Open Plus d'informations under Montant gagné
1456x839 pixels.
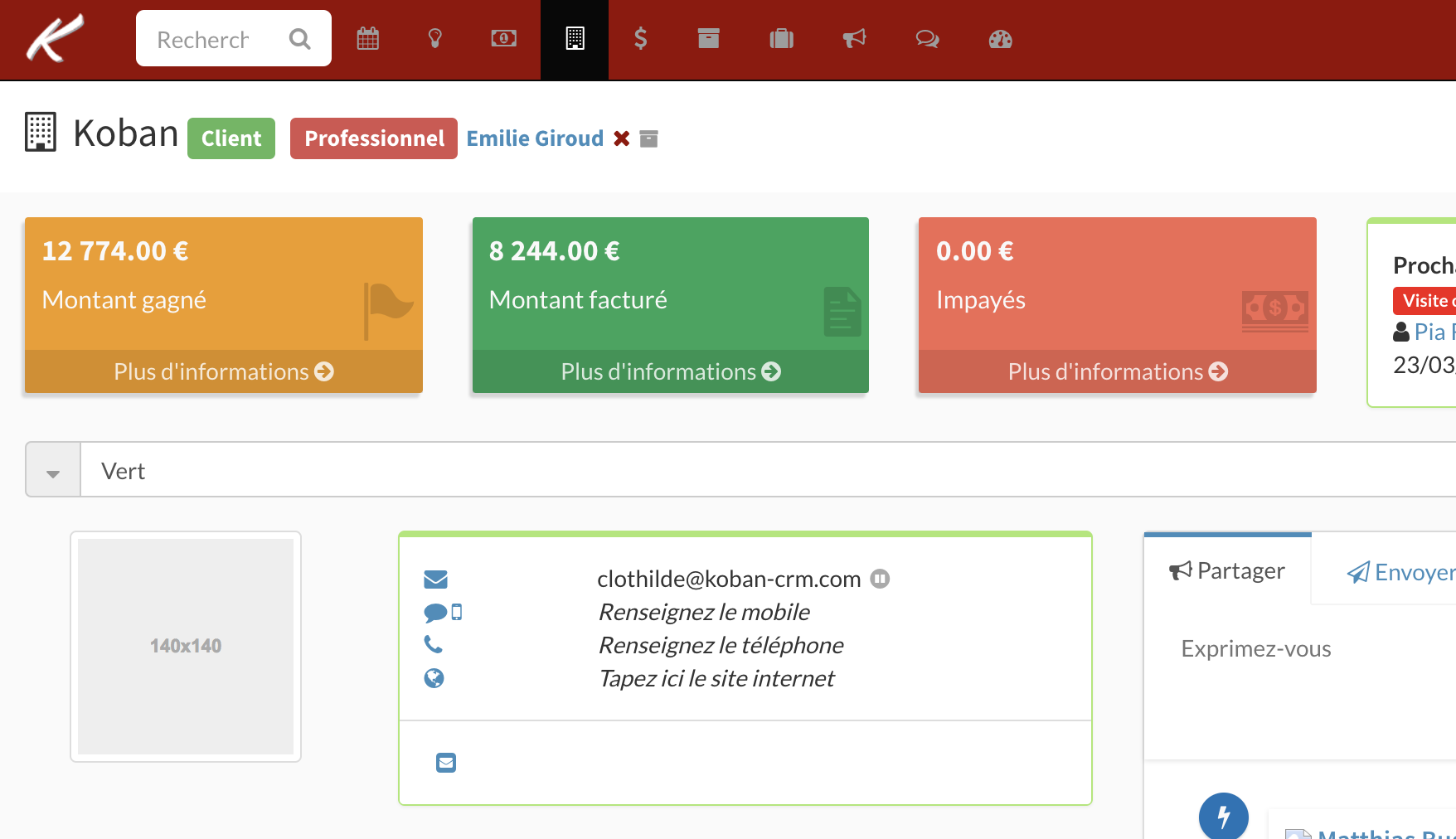click(x=224, y=371)
